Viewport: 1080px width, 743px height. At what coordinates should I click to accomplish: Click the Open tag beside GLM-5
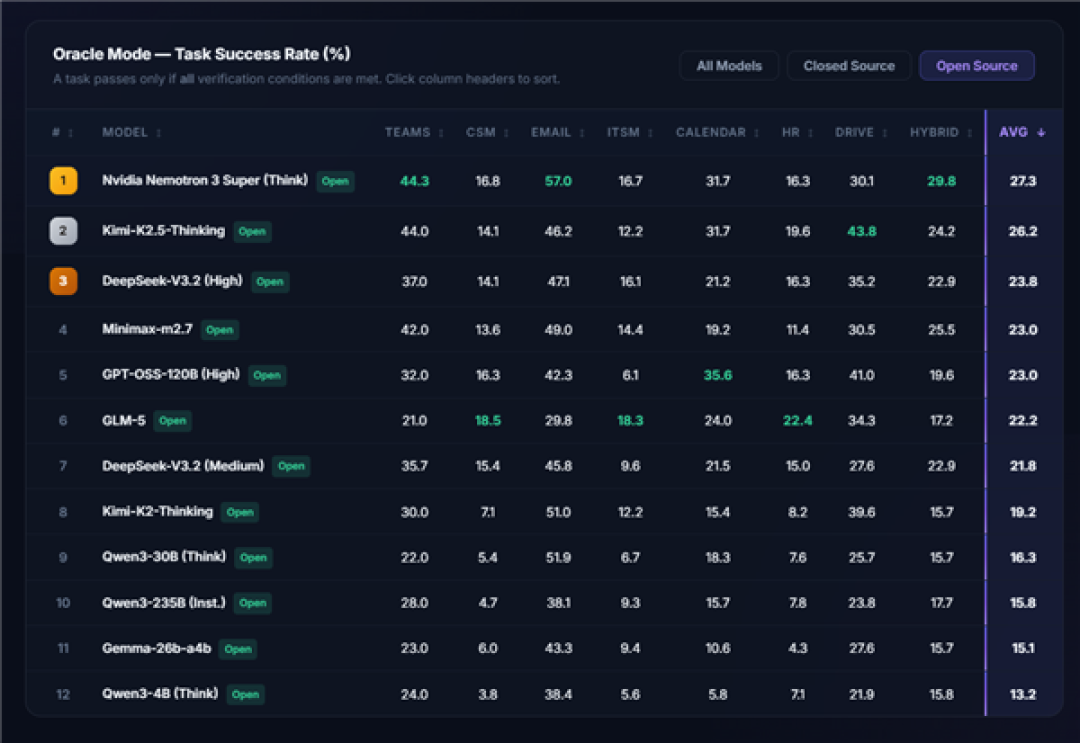point(172,421)
